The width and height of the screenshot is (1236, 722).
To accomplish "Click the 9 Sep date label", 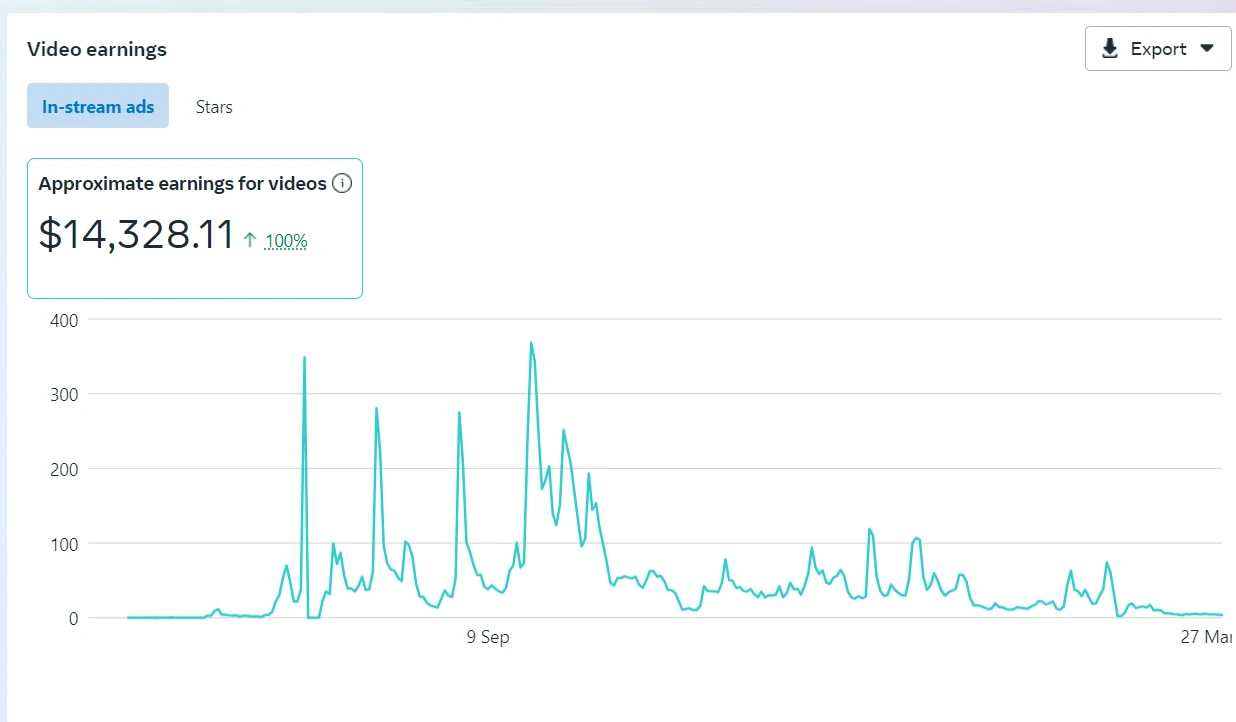I will 488,638.
